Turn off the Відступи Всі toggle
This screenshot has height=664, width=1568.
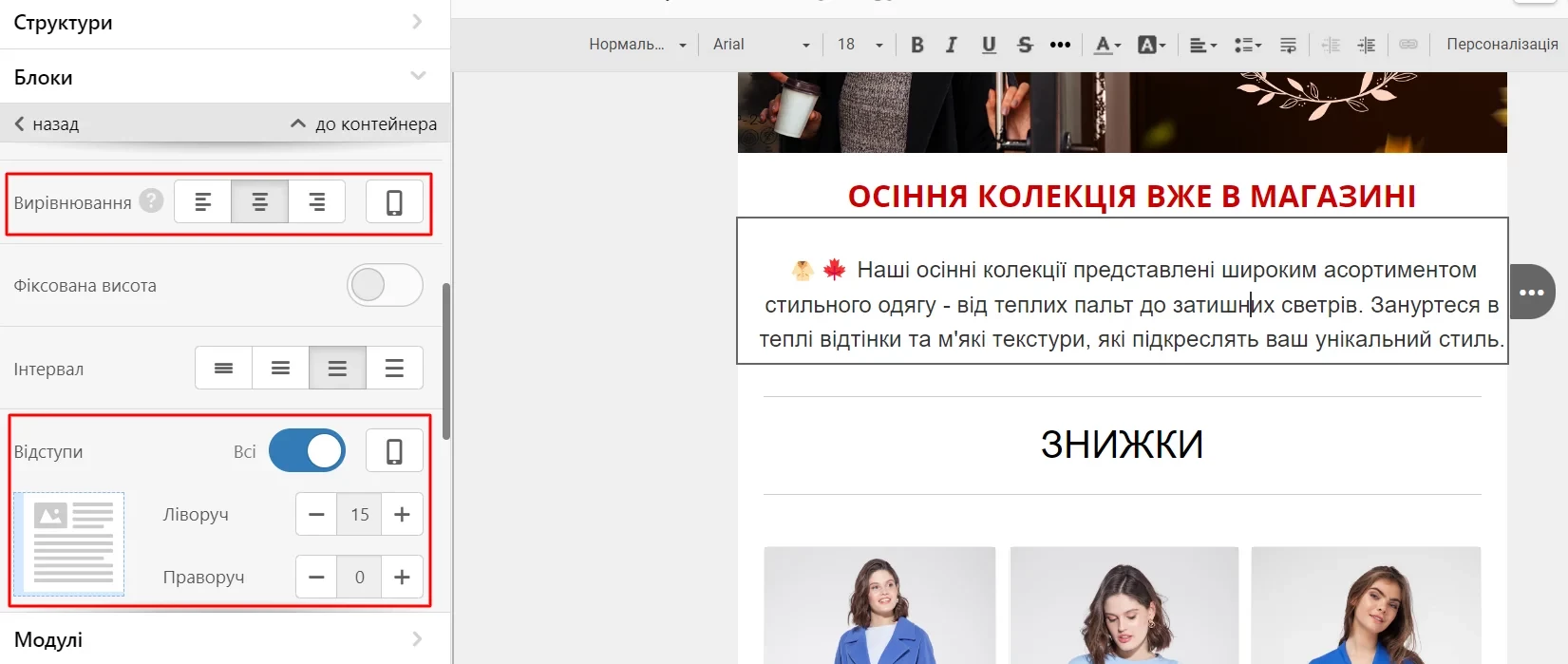tap(307, 450)
